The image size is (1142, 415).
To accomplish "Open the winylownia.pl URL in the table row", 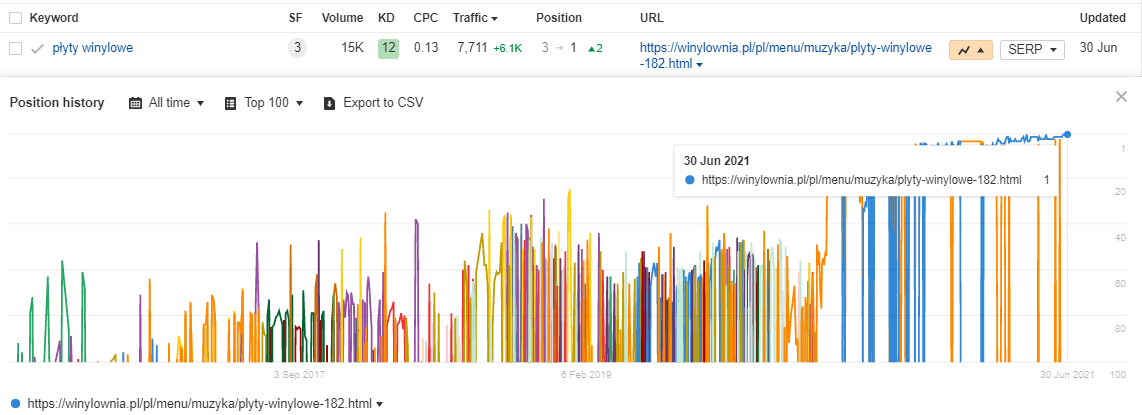I will click(785, 56).
